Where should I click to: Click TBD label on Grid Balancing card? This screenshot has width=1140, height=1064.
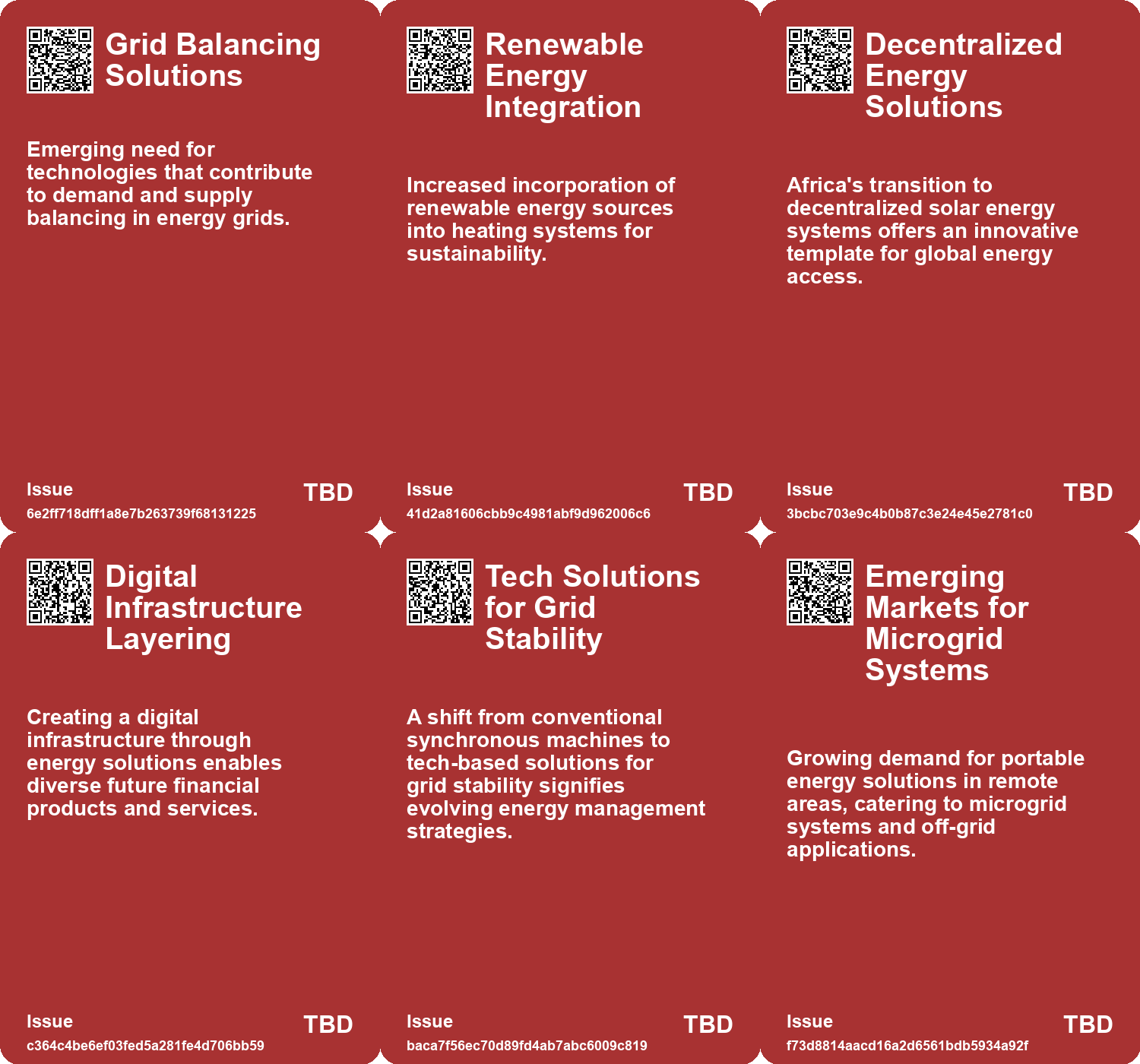point(328,492)
